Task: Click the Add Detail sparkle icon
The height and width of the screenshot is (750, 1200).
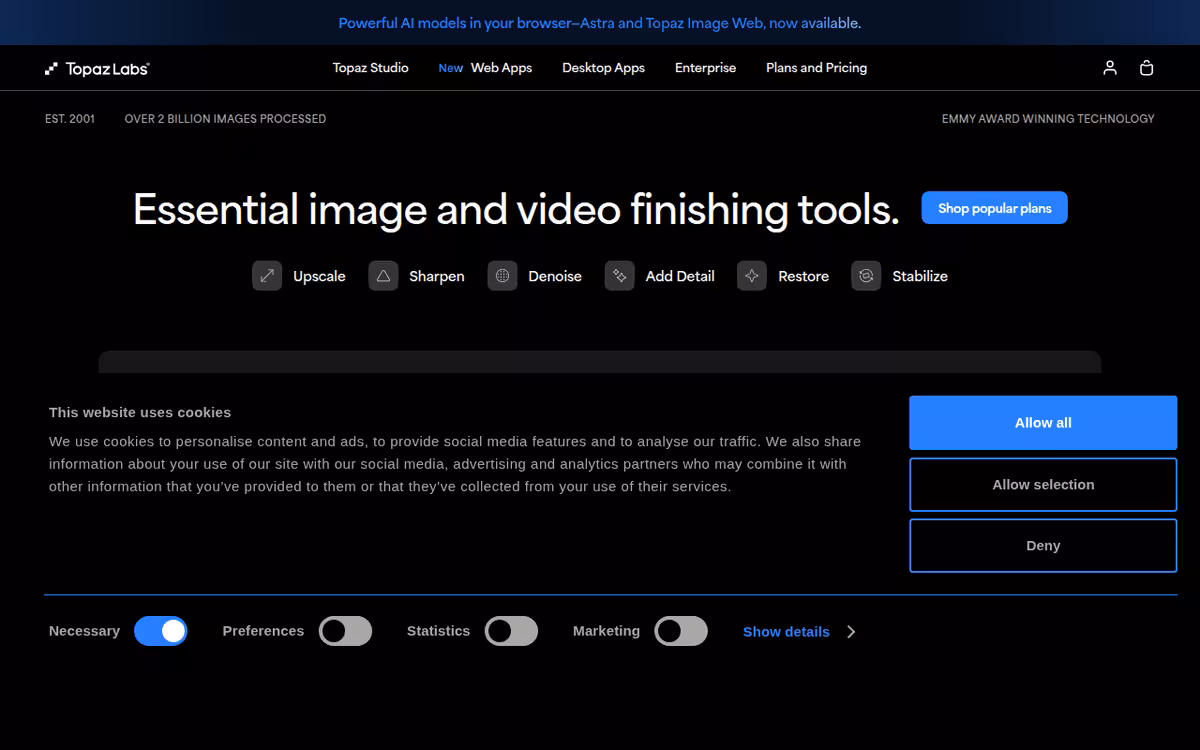Action: pos(620,276)
